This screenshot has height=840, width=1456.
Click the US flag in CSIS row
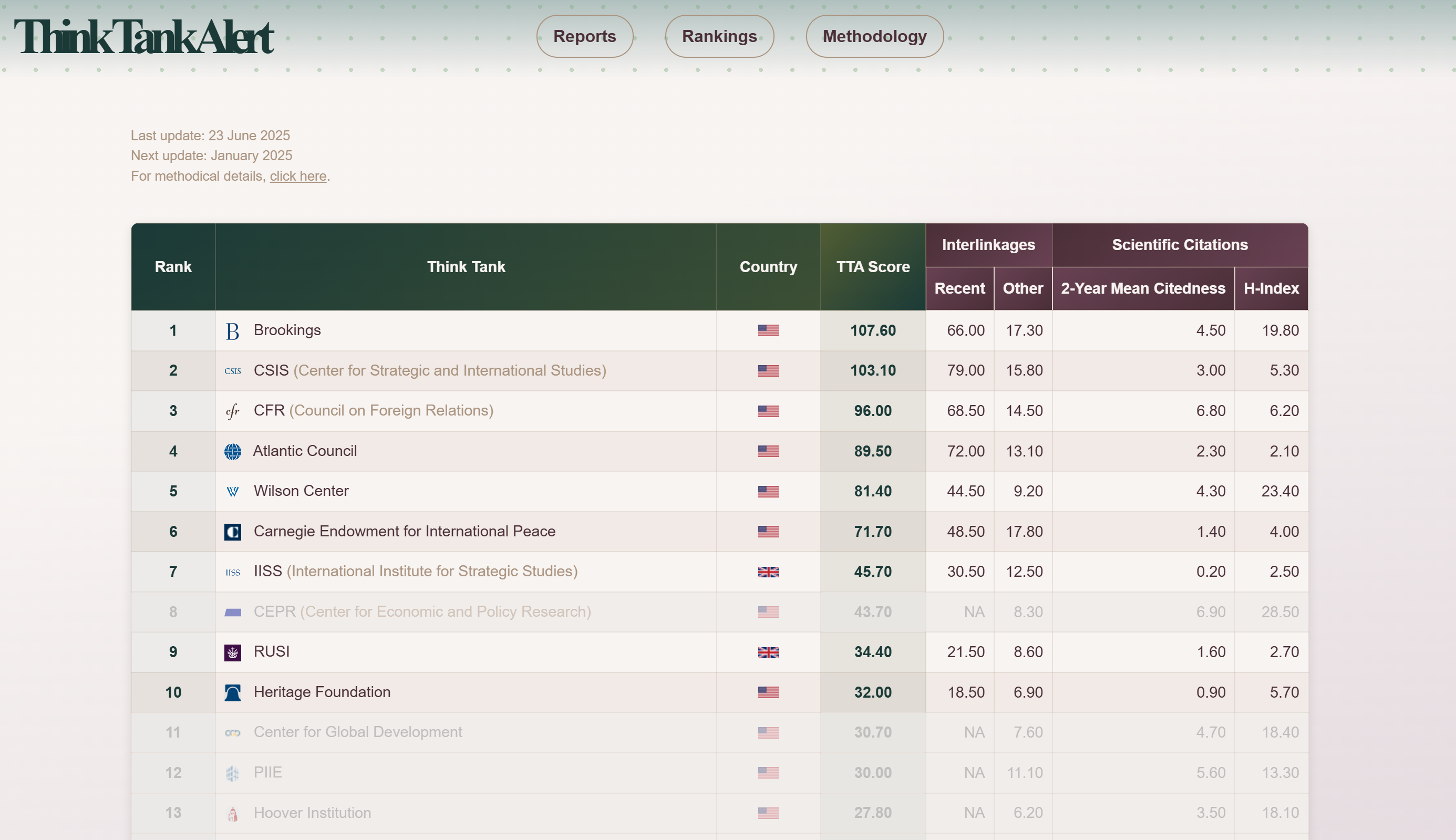point(768,371)
